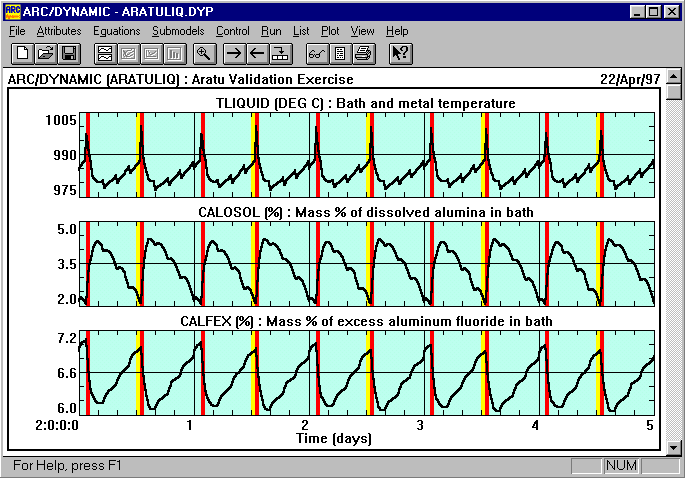Select the stacked strip-chart plot icon
The width and height of the screenshot is (685, 478).
coord(103,53)
